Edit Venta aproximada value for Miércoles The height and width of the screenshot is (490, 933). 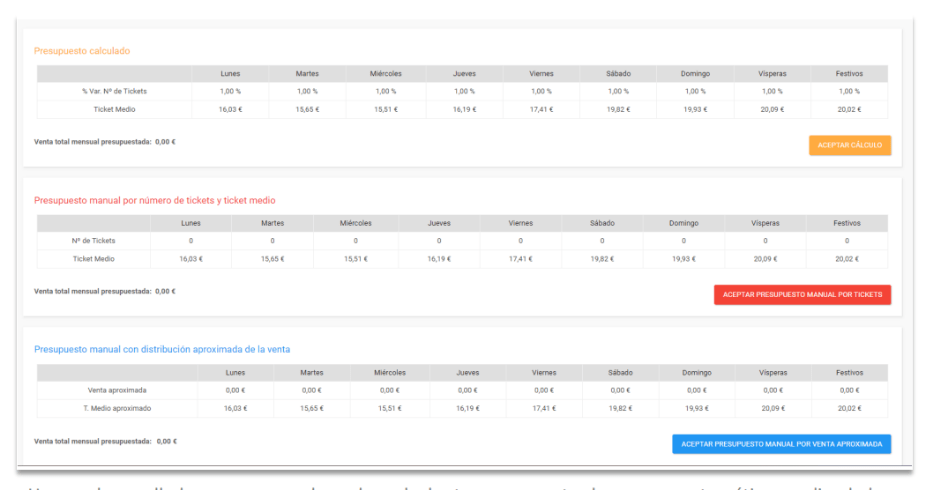(x=389, y=390)
